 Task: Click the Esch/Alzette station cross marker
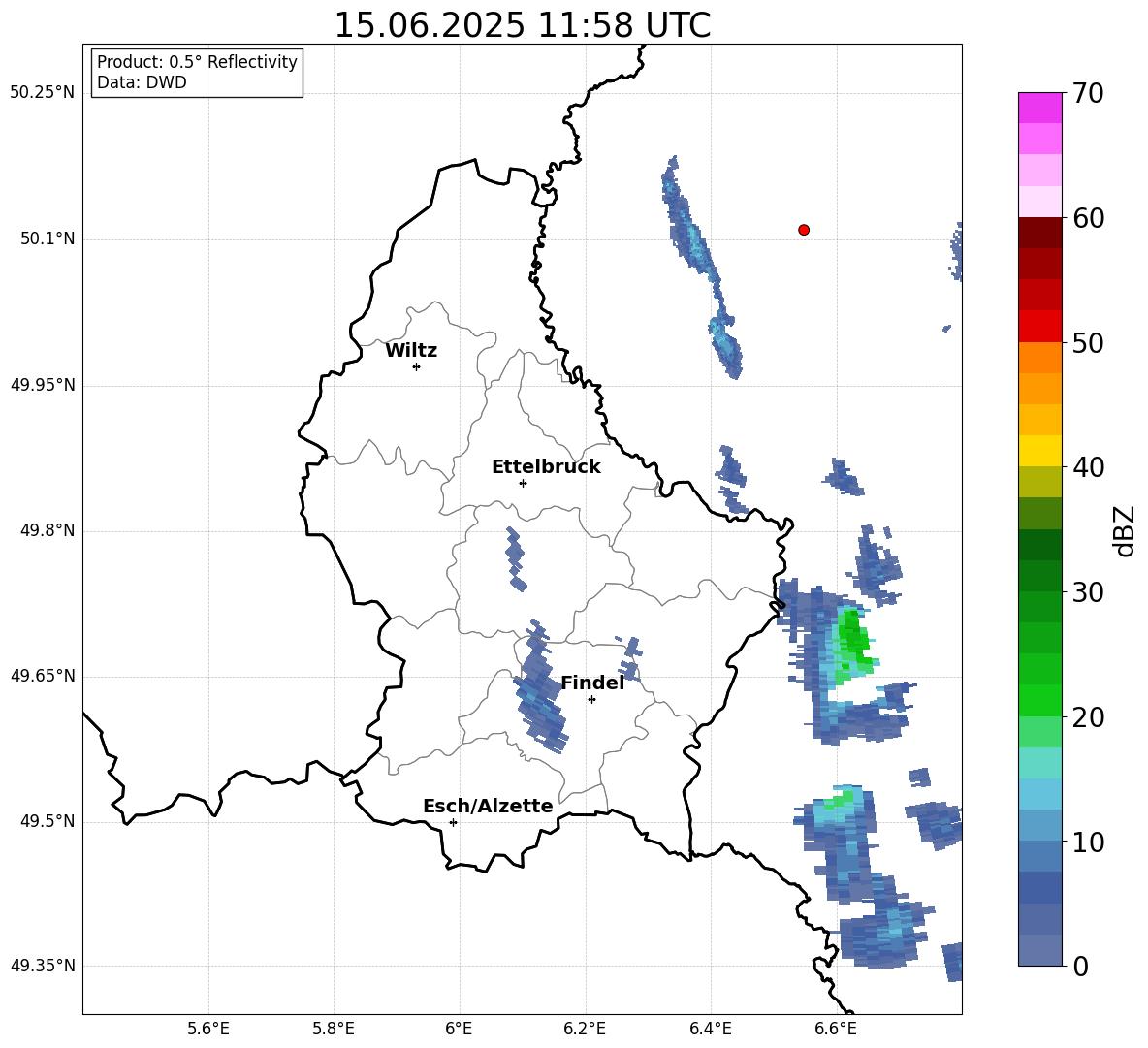coord(453,822)
